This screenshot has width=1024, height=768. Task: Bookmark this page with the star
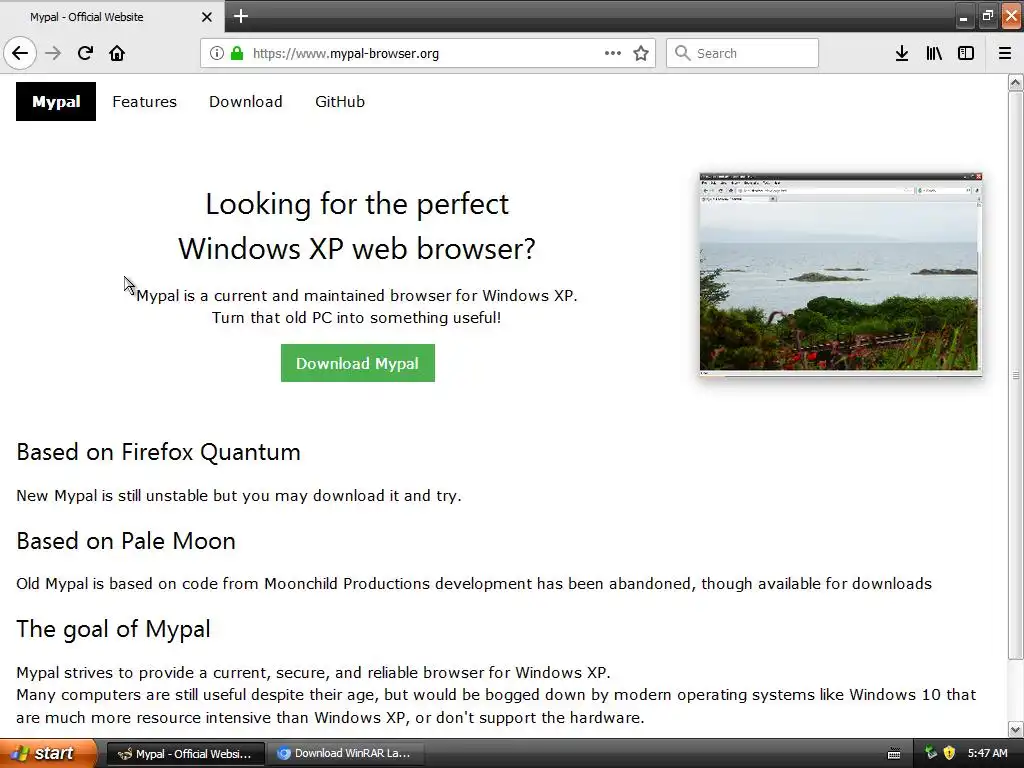coord(641,53)
